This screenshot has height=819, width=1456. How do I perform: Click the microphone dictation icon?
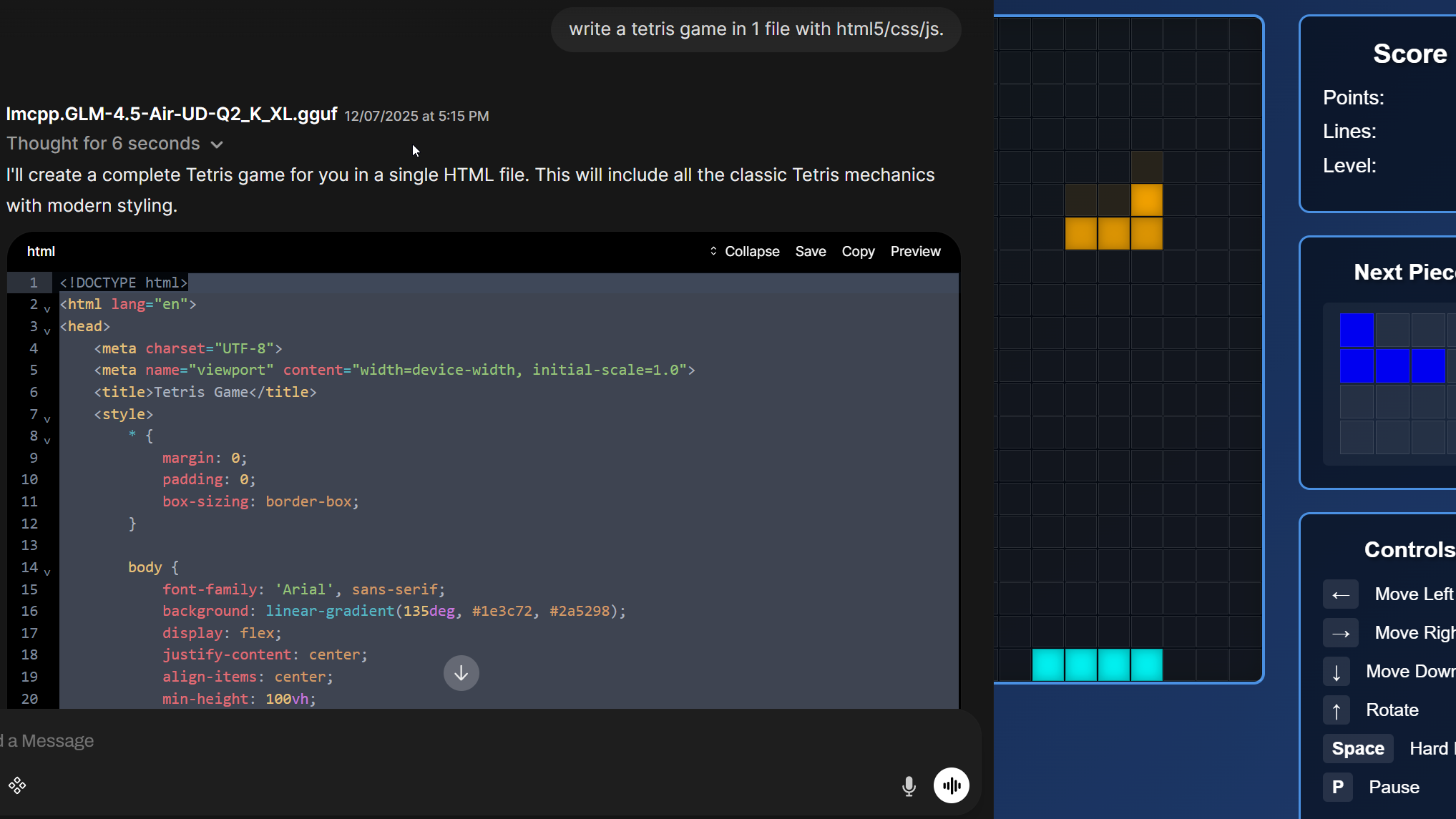[909, 786]
